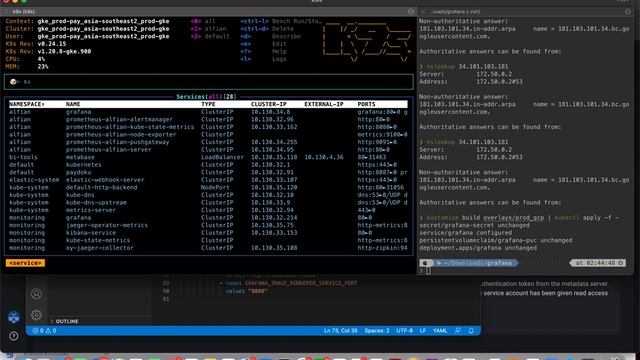Click the value "8080" in editor
Image resolution: width=640 pixels, height=360 pixels.
coord(257,291)
